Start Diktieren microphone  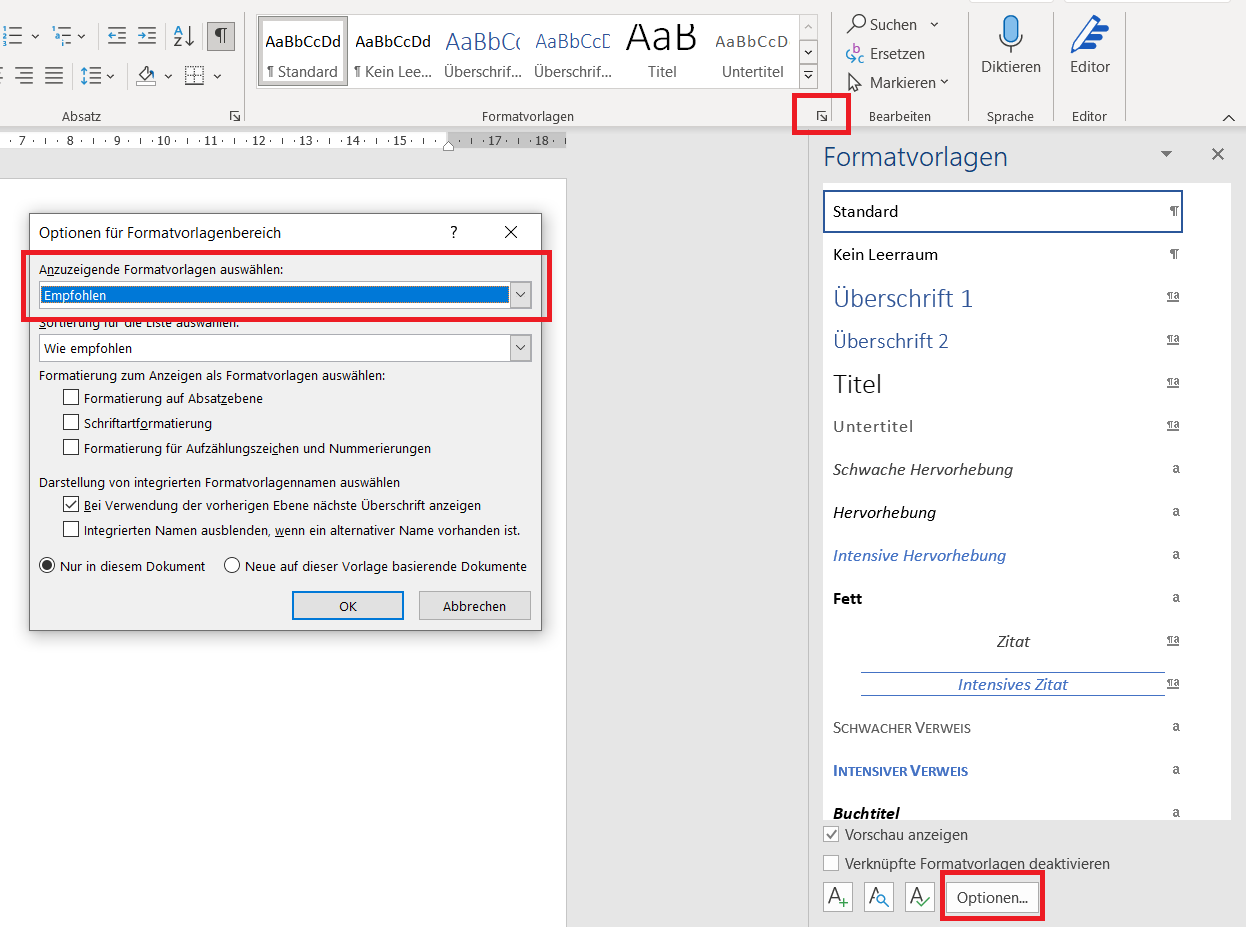[x=1010, y=47]
